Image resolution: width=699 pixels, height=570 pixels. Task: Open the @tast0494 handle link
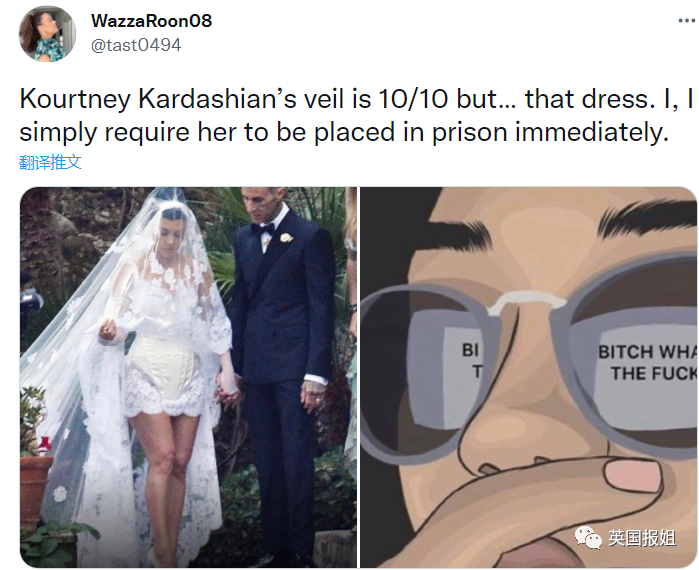(x=136, y=45)
